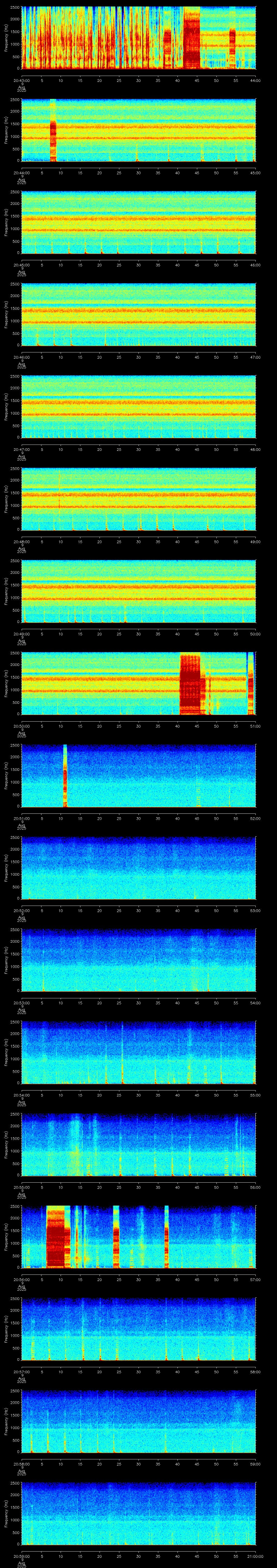Image resolution: width=277 pixels, height=1568 pixels.
Task: Click the 20:45:00 start time label
Action: click(x=22, y=265)
